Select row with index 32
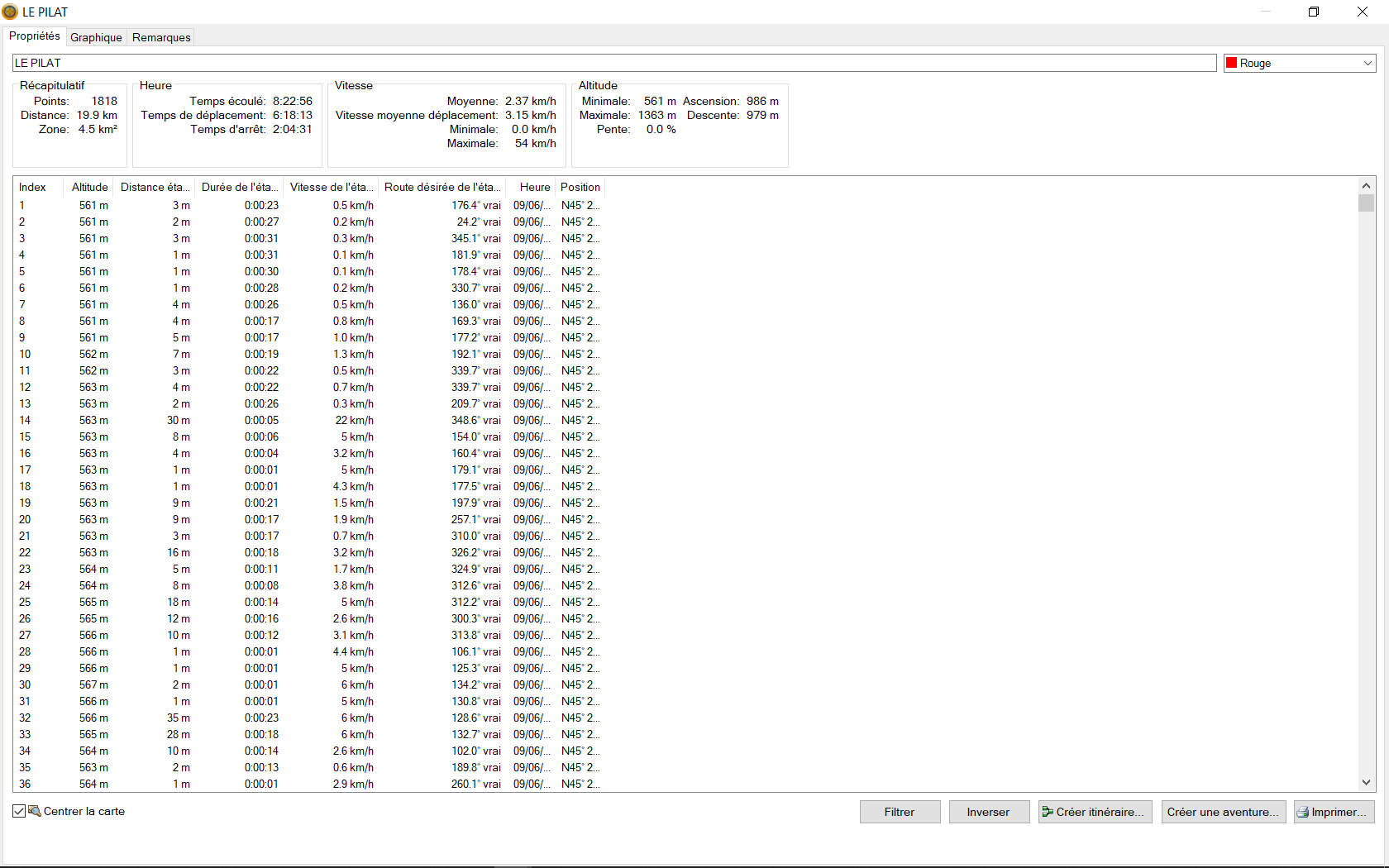Screen dimensions: 1389x868 310,718
